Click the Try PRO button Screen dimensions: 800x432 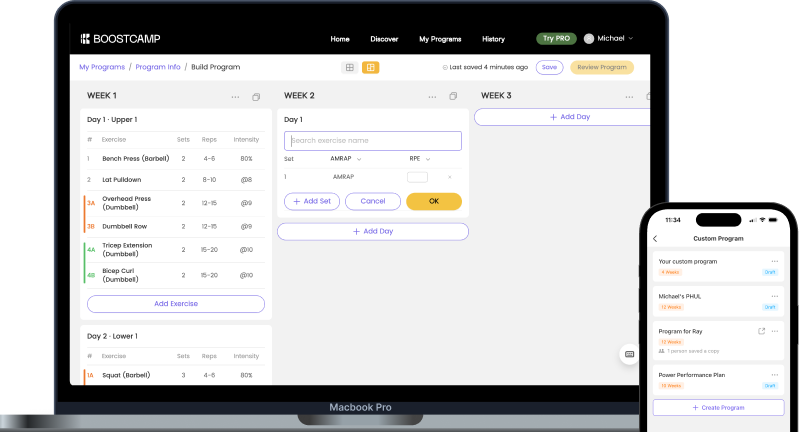click(556, 39)
